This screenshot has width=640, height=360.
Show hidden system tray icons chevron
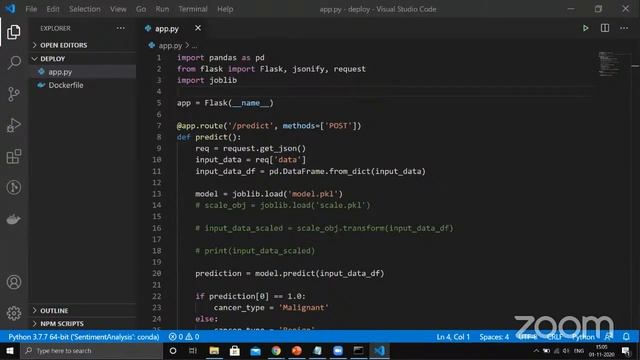click(536, 351)
